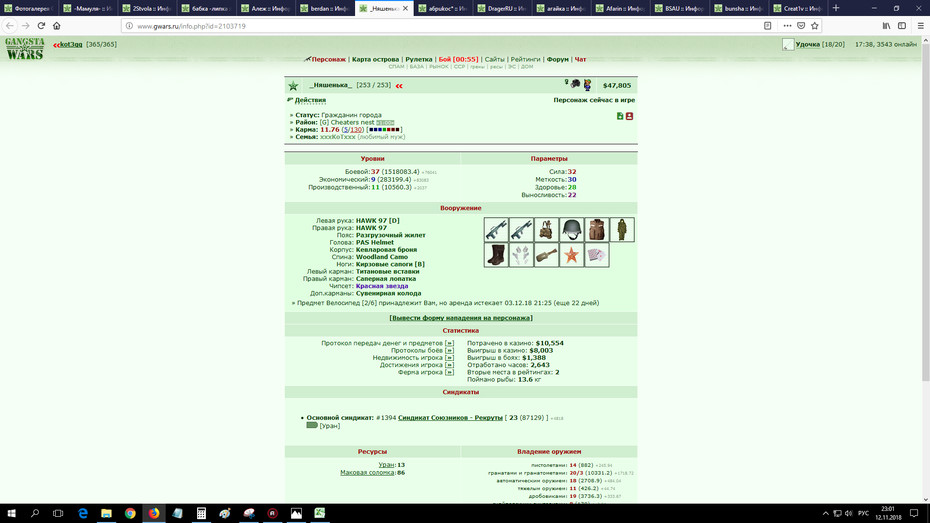Click the green star icon beside _Няшенька_
Image resolution: width=930 pixels, height=523 pixels.
294,86
